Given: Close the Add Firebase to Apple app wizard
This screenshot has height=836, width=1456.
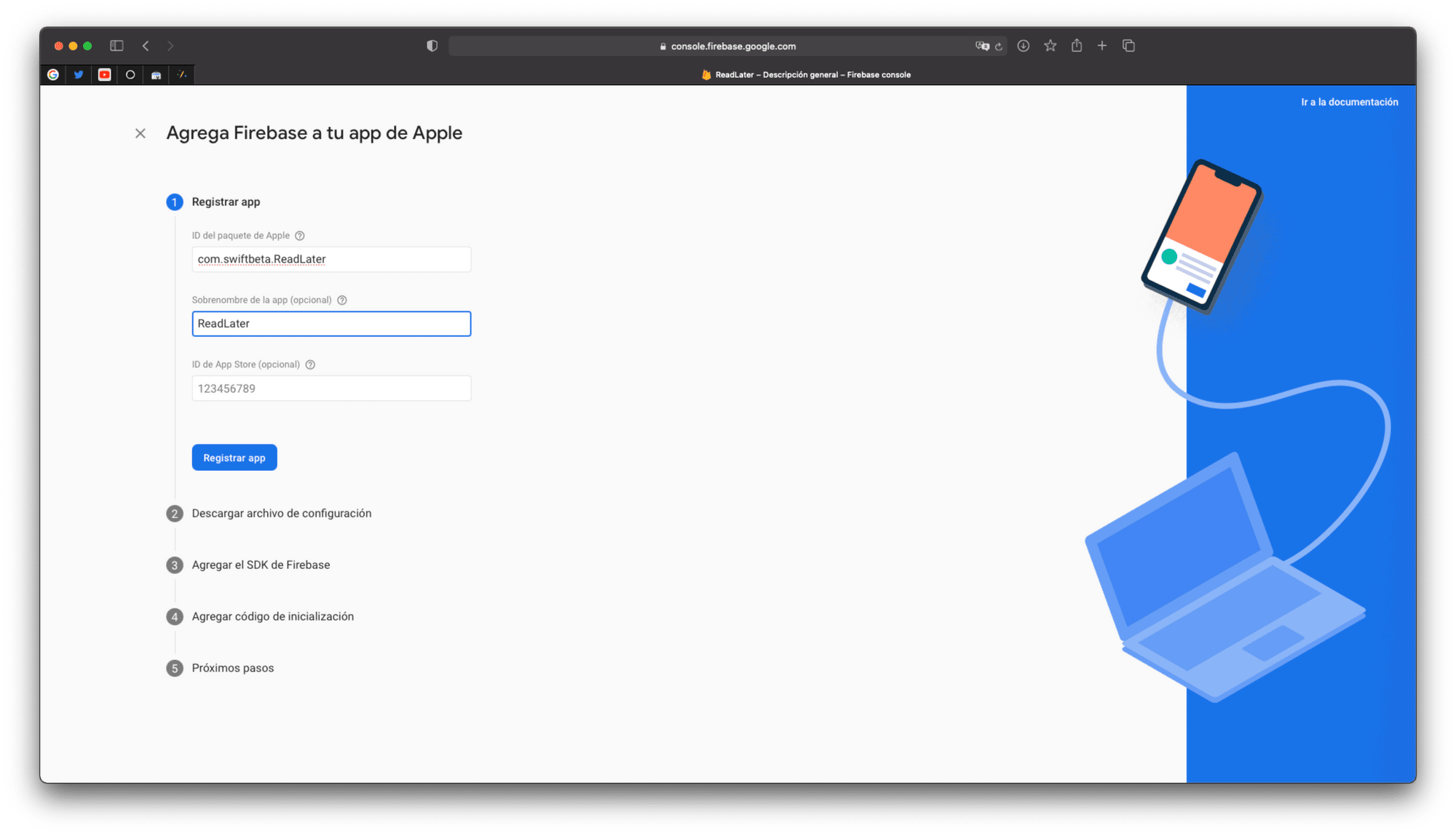Looking at the screenshot, I should [141, 133].
